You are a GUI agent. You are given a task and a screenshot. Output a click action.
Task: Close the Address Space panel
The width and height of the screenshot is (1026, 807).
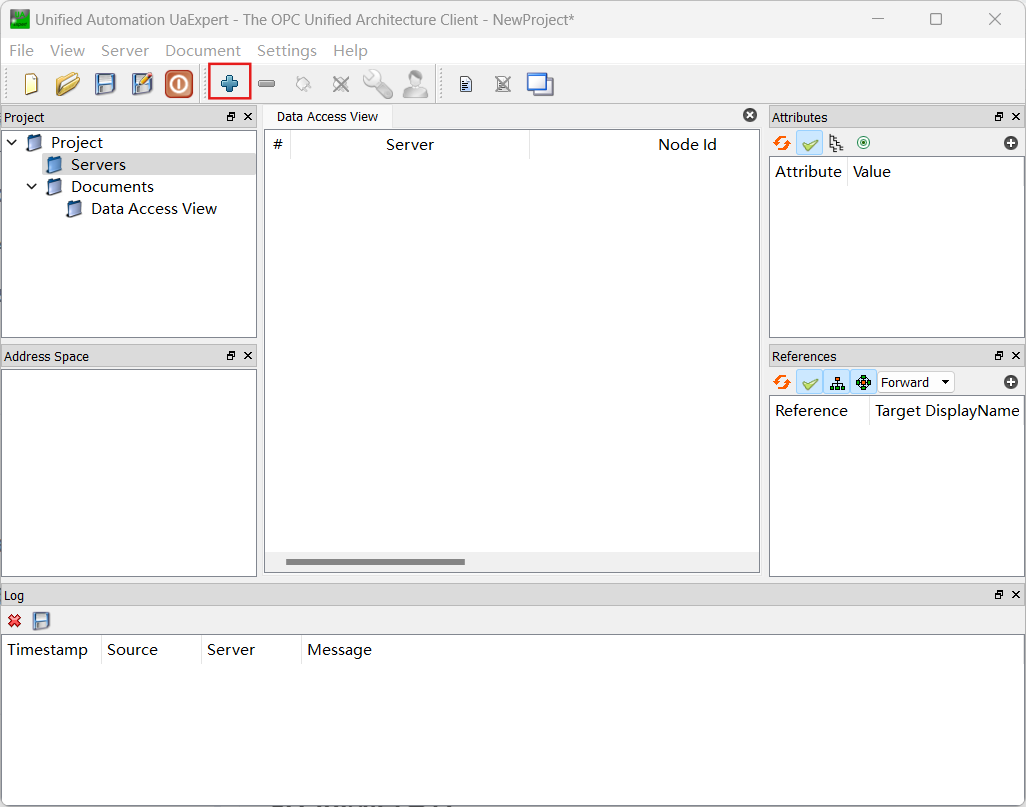click(248, 355)
